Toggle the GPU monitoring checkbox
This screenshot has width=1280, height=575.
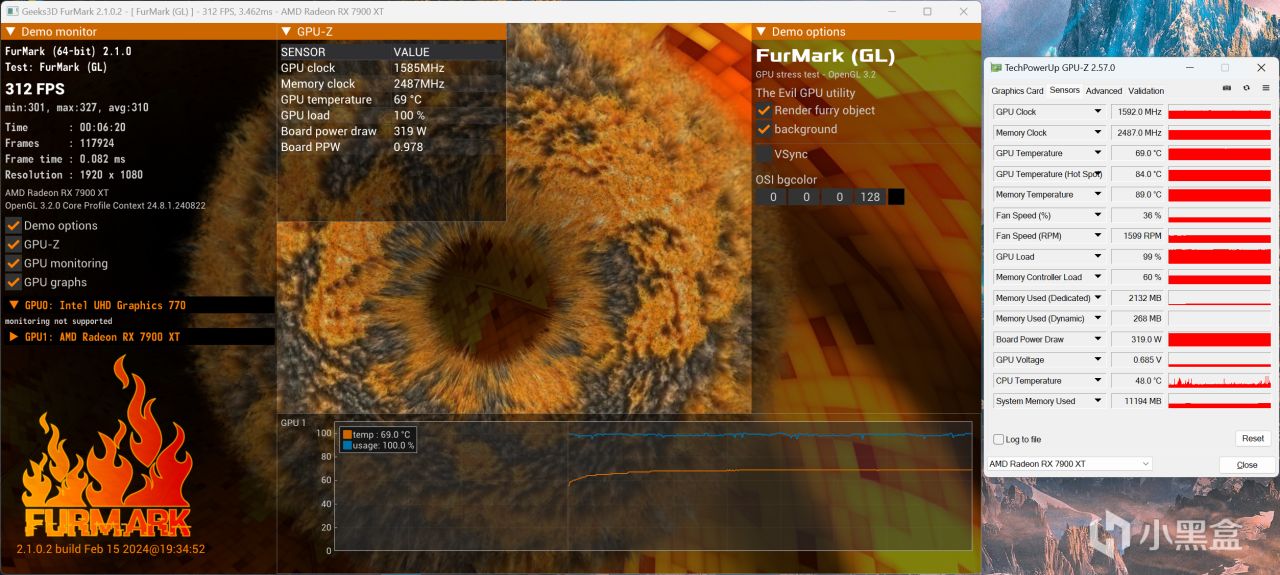(x=13, y=263)
